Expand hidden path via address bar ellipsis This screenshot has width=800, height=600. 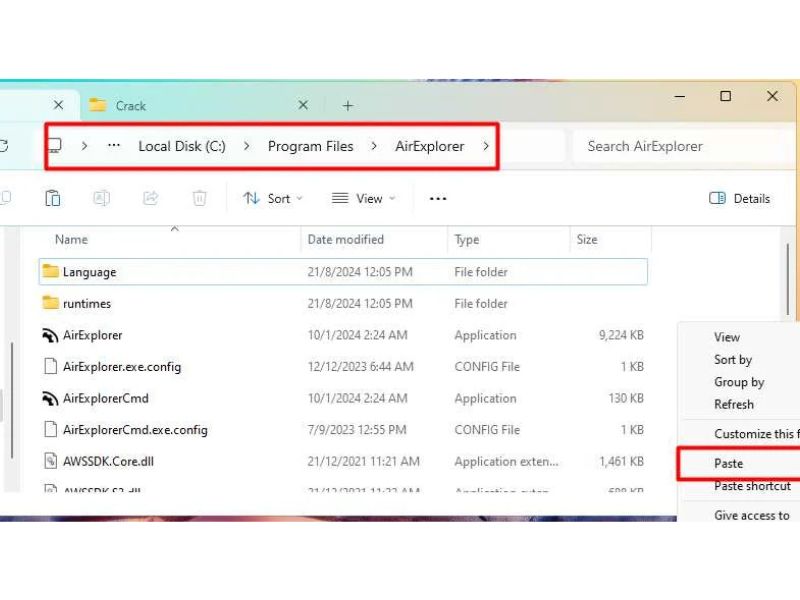[x=114, y=146]
